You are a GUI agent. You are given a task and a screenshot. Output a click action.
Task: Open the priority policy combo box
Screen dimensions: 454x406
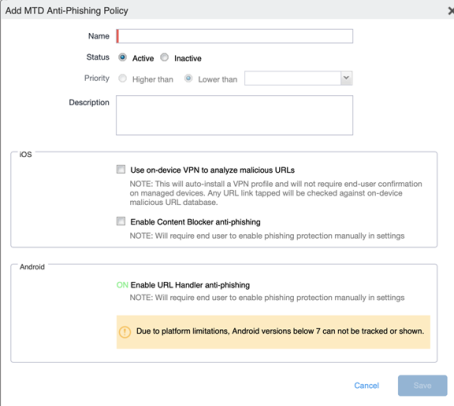(x=298, y=78)
